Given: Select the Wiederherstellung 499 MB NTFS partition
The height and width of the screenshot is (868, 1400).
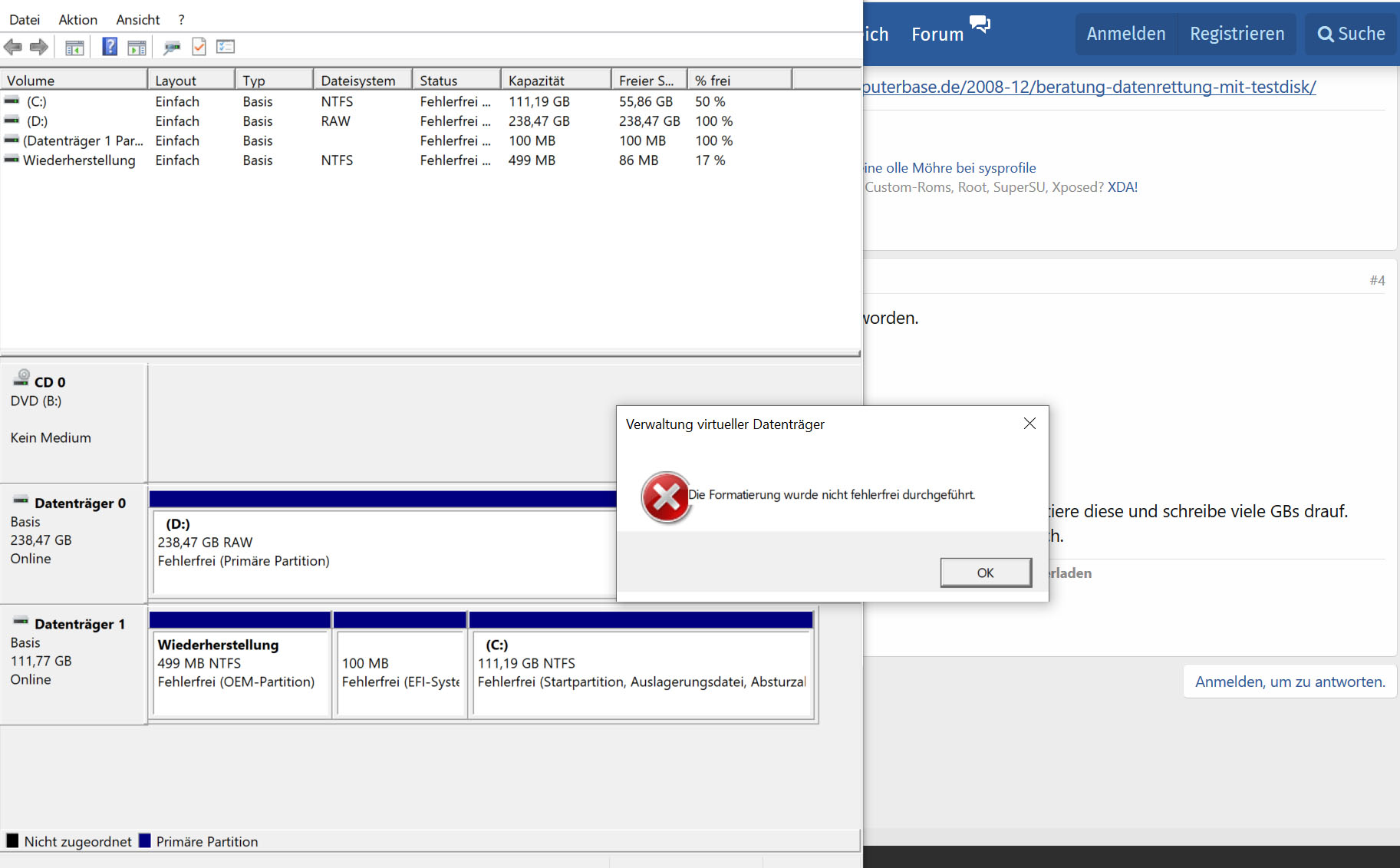Looking at the screenshot, I should (x=241, y=672).
